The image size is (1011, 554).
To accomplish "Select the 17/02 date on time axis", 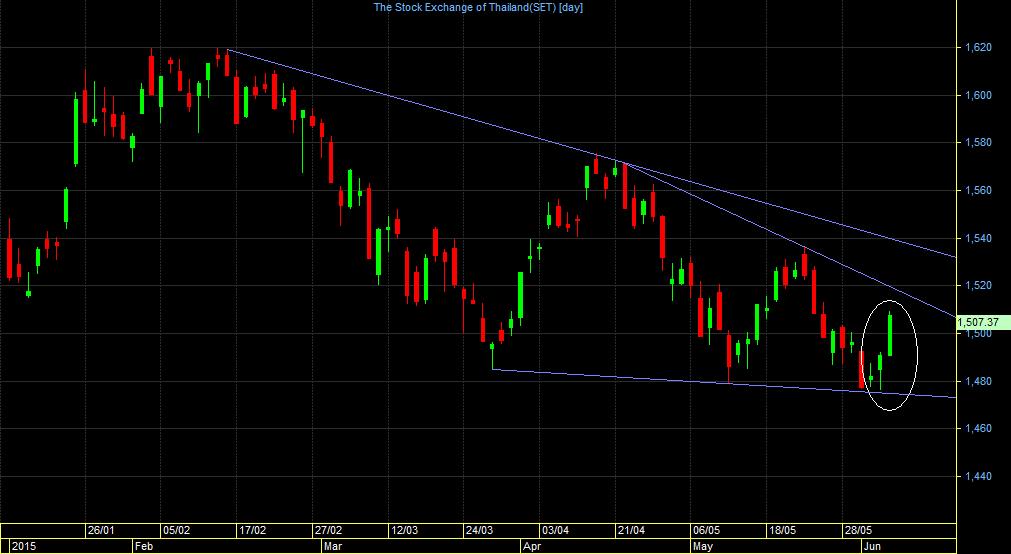I will click(252, 530).
